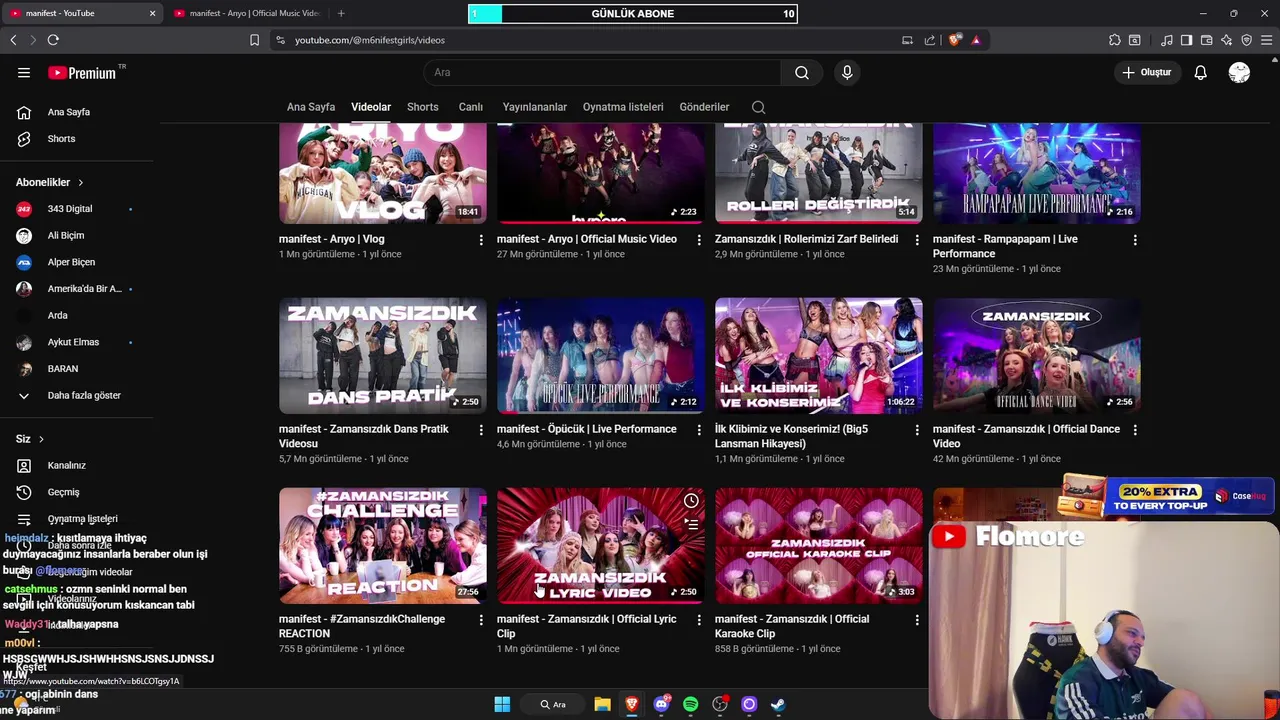The image size is (1280, 720).
Task: Select the Shorts channel tab
Action: 423,107
